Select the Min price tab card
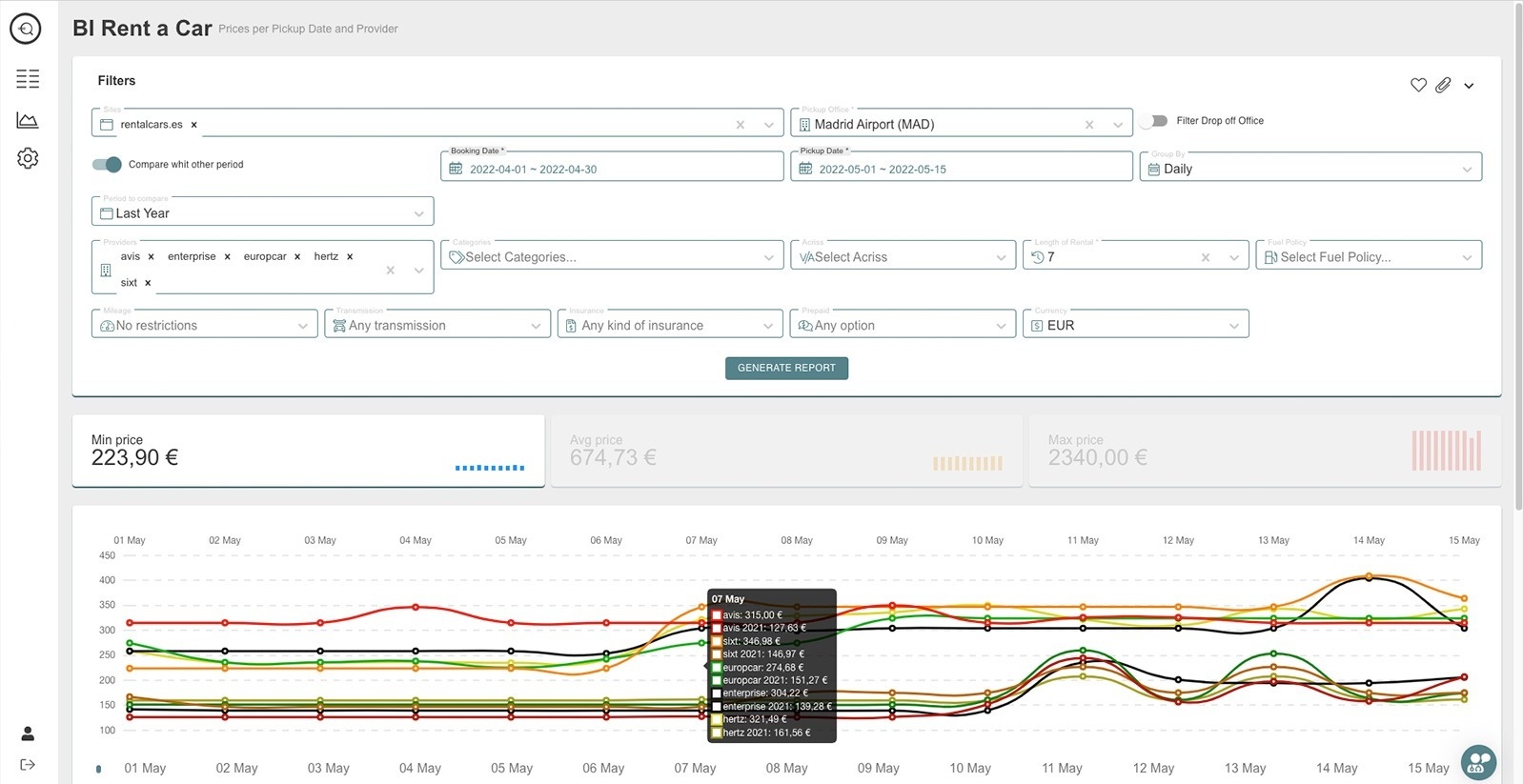The width and height of the screenshot is (1523, 784). point(309,451)
